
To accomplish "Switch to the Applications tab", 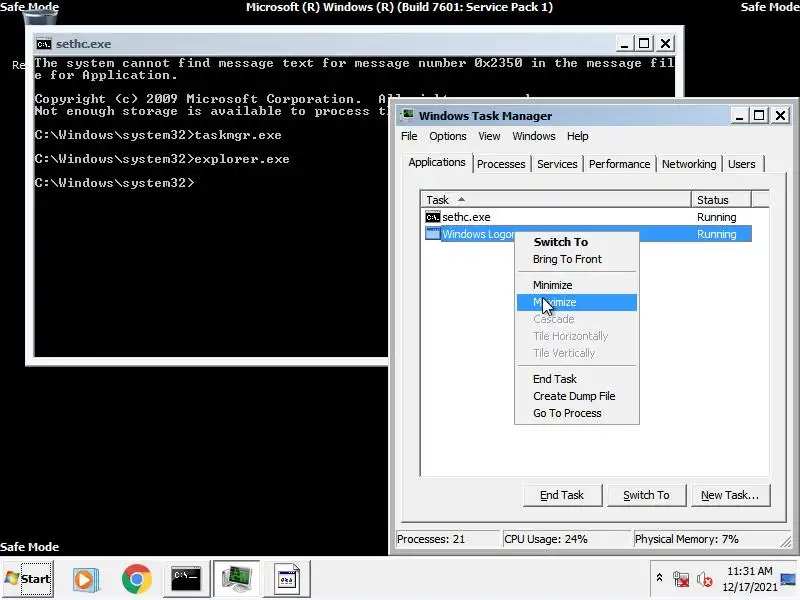I will click(437, 162).
